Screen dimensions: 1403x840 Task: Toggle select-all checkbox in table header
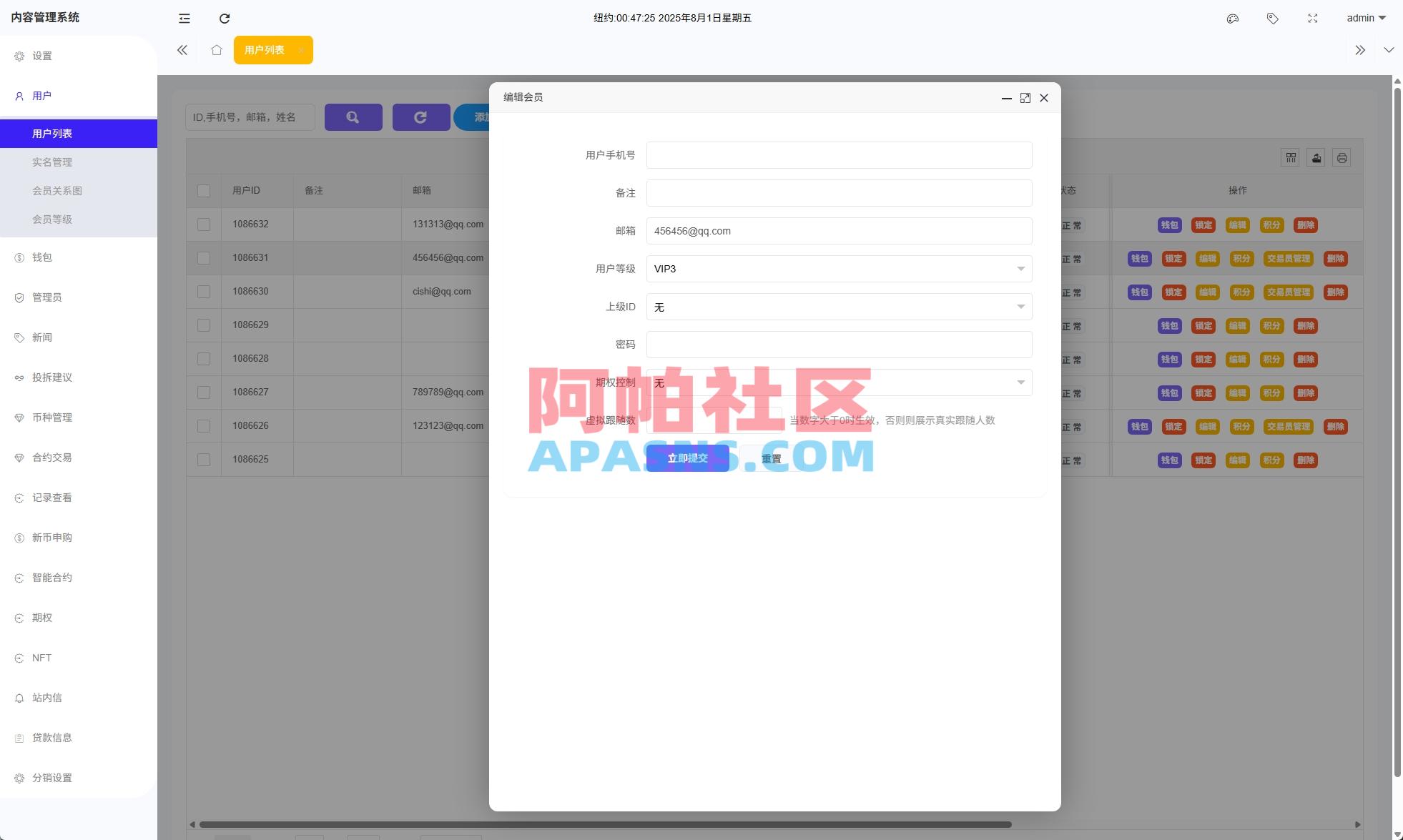[x=204, y=191]
